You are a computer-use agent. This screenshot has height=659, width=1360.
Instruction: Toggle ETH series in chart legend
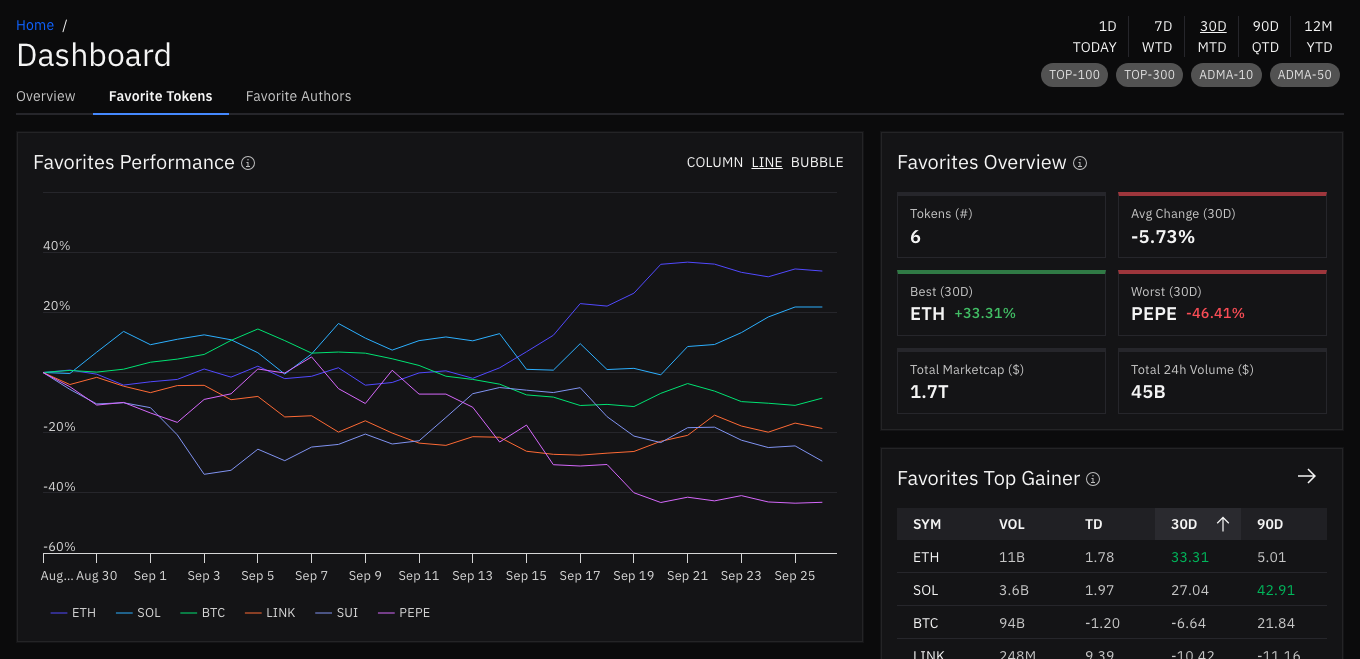[73, 612]
